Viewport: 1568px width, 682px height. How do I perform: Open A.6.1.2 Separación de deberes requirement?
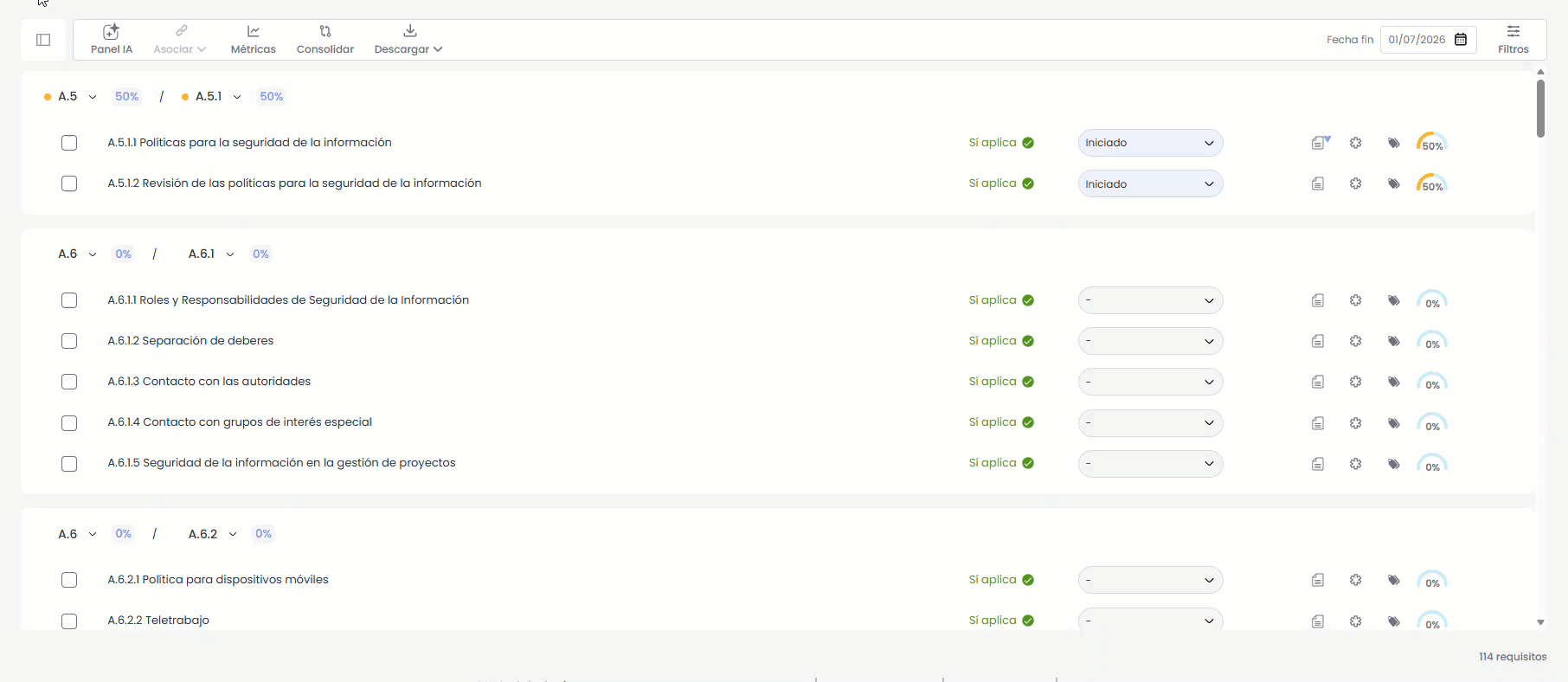coord(190,341)
